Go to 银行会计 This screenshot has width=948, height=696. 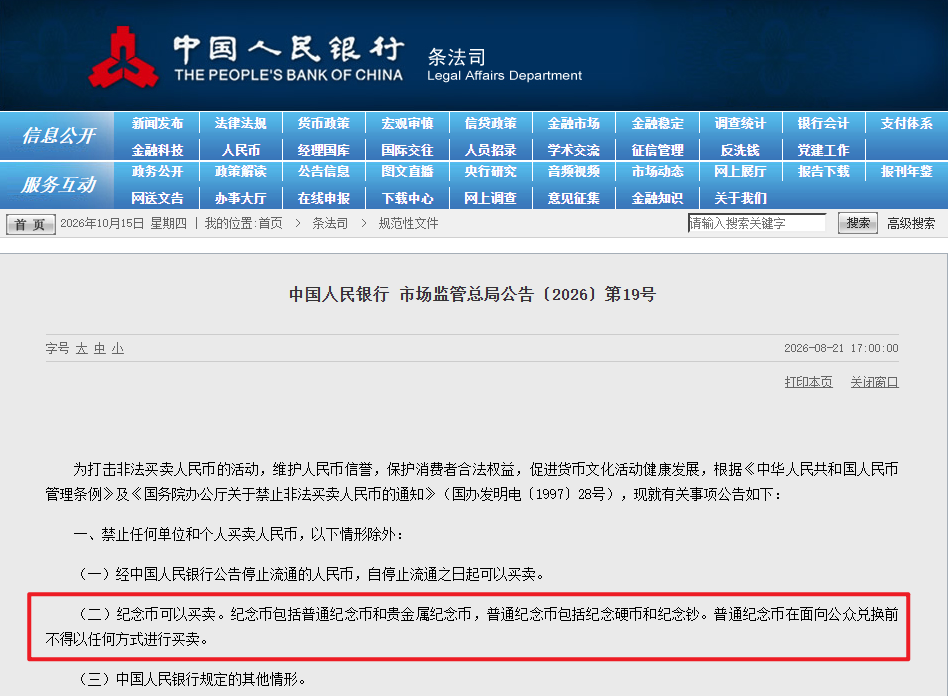click(x=823, y=123)
